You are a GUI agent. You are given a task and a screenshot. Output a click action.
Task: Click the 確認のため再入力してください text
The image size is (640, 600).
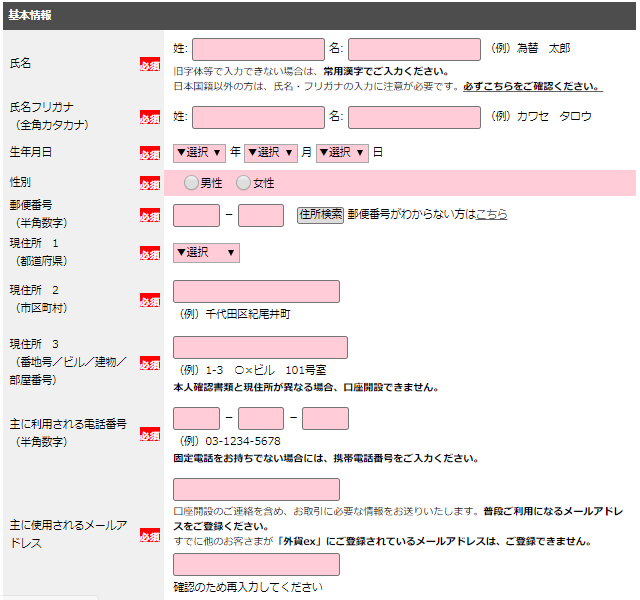click(x=248, y=587)
